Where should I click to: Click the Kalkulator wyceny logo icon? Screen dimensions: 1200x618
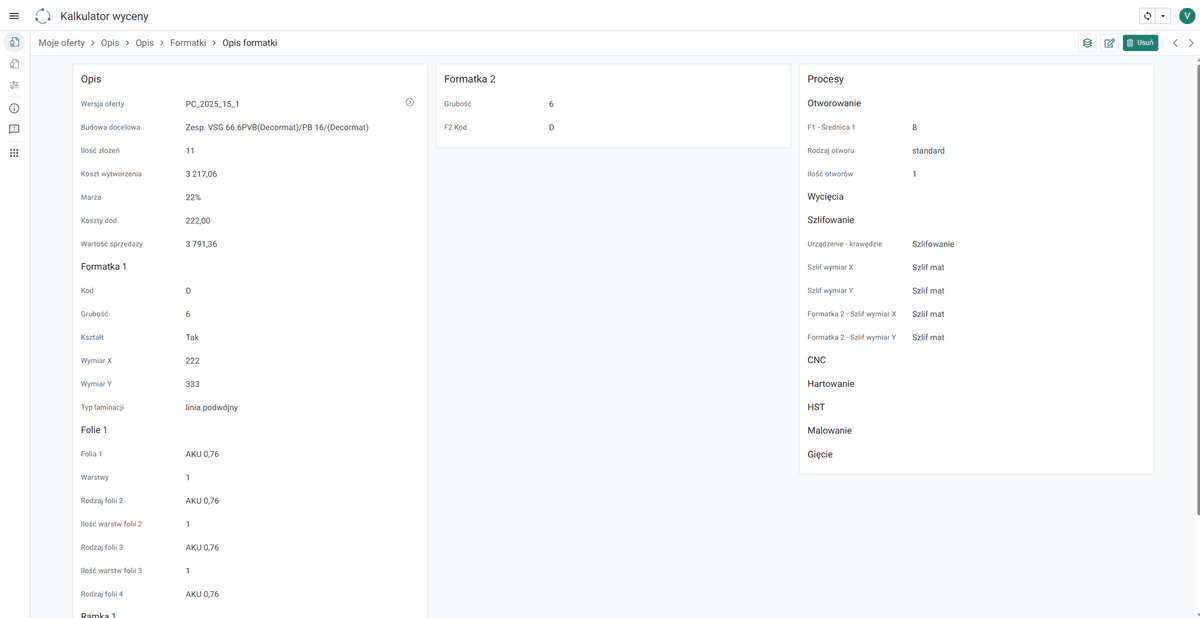tap(42, 16)
